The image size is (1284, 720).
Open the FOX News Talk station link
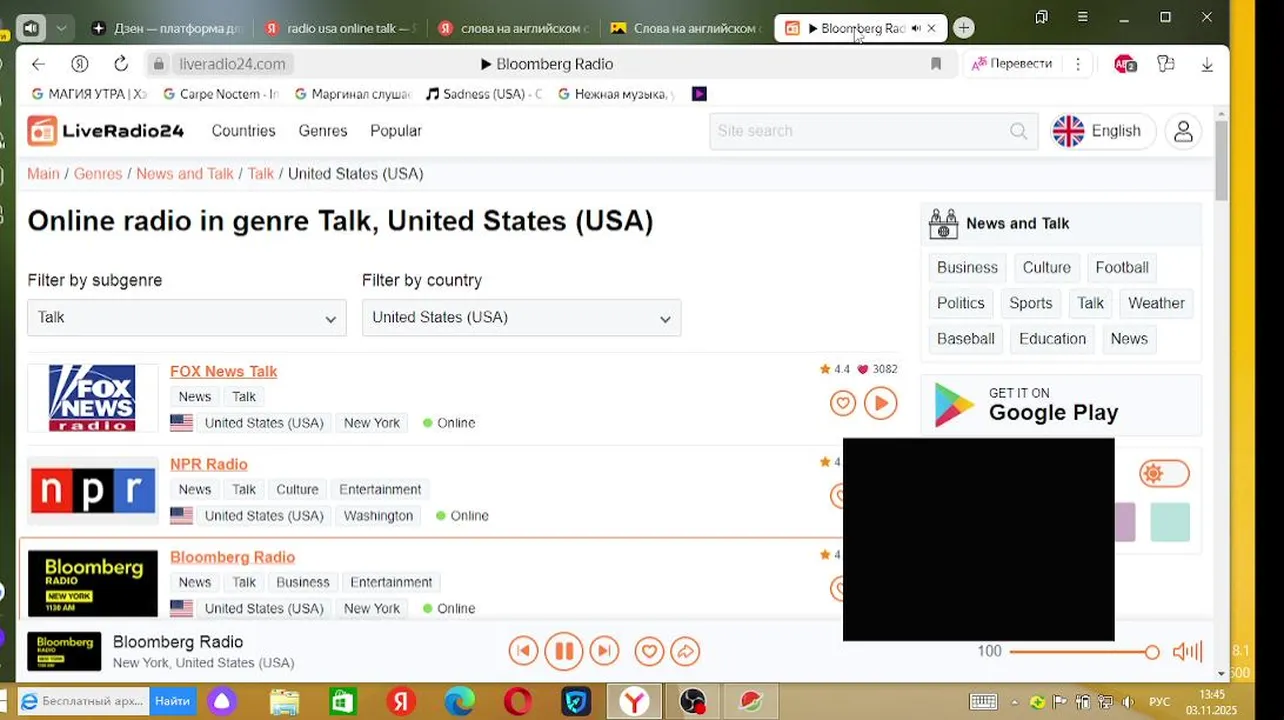click(223, 371)
